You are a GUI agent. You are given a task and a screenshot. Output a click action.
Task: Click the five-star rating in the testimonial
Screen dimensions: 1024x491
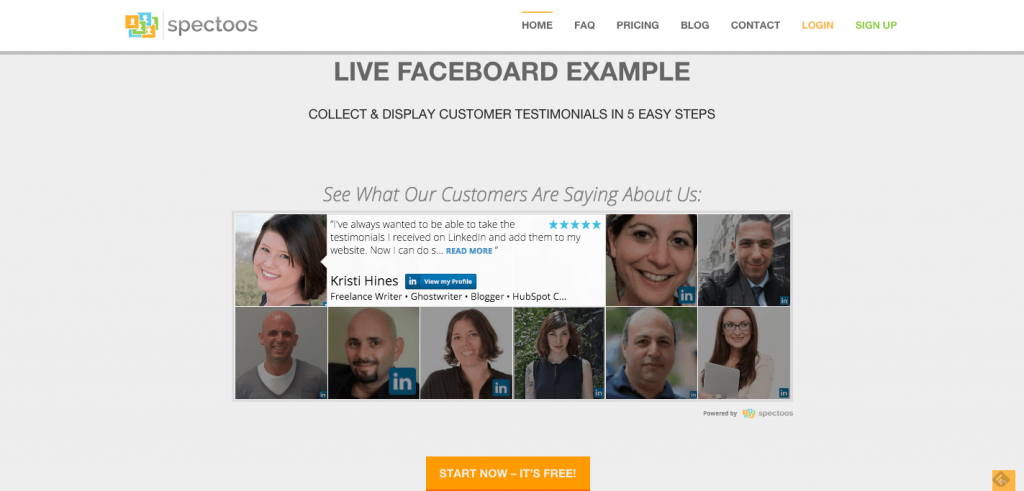point(575,225)
